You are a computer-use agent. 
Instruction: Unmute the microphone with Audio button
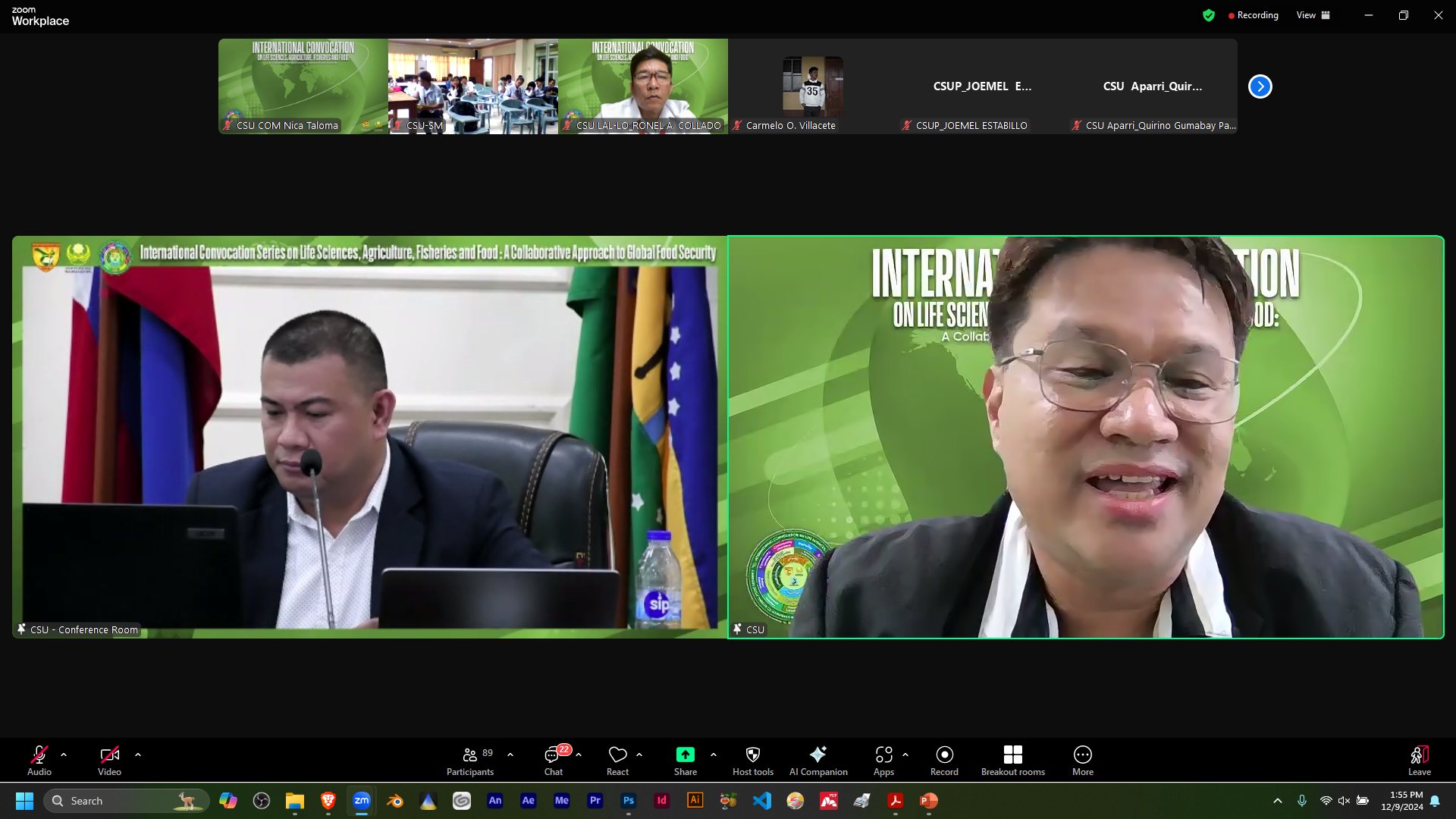pyautogui.click(x=39, y=761)
